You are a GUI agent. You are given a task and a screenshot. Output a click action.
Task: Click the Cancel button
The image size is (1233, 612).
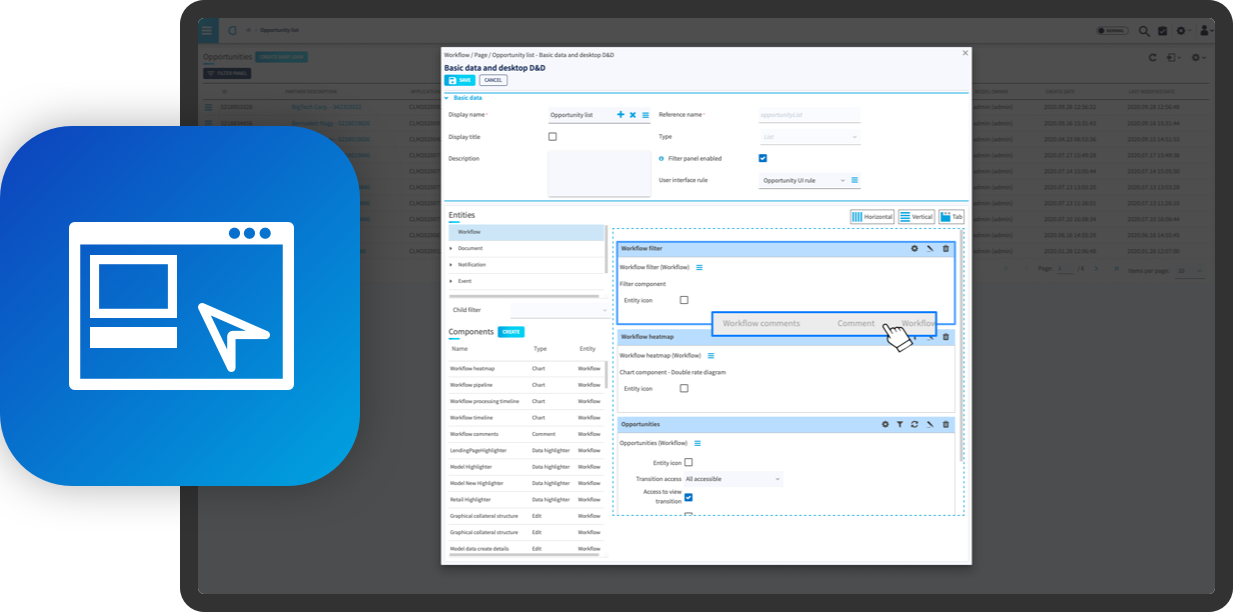493,80
